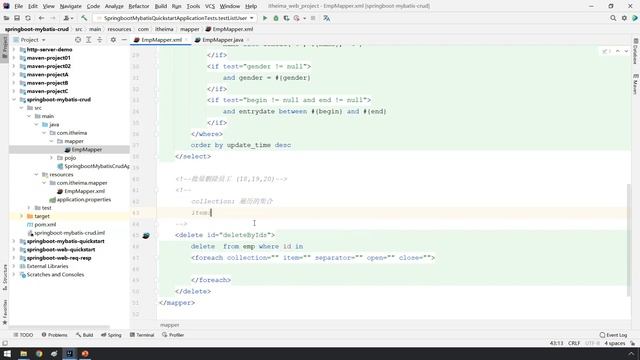Viewport: 640px width, 360px height.
Task: Toggle tool window quick access icon
Action: (5, 343)
